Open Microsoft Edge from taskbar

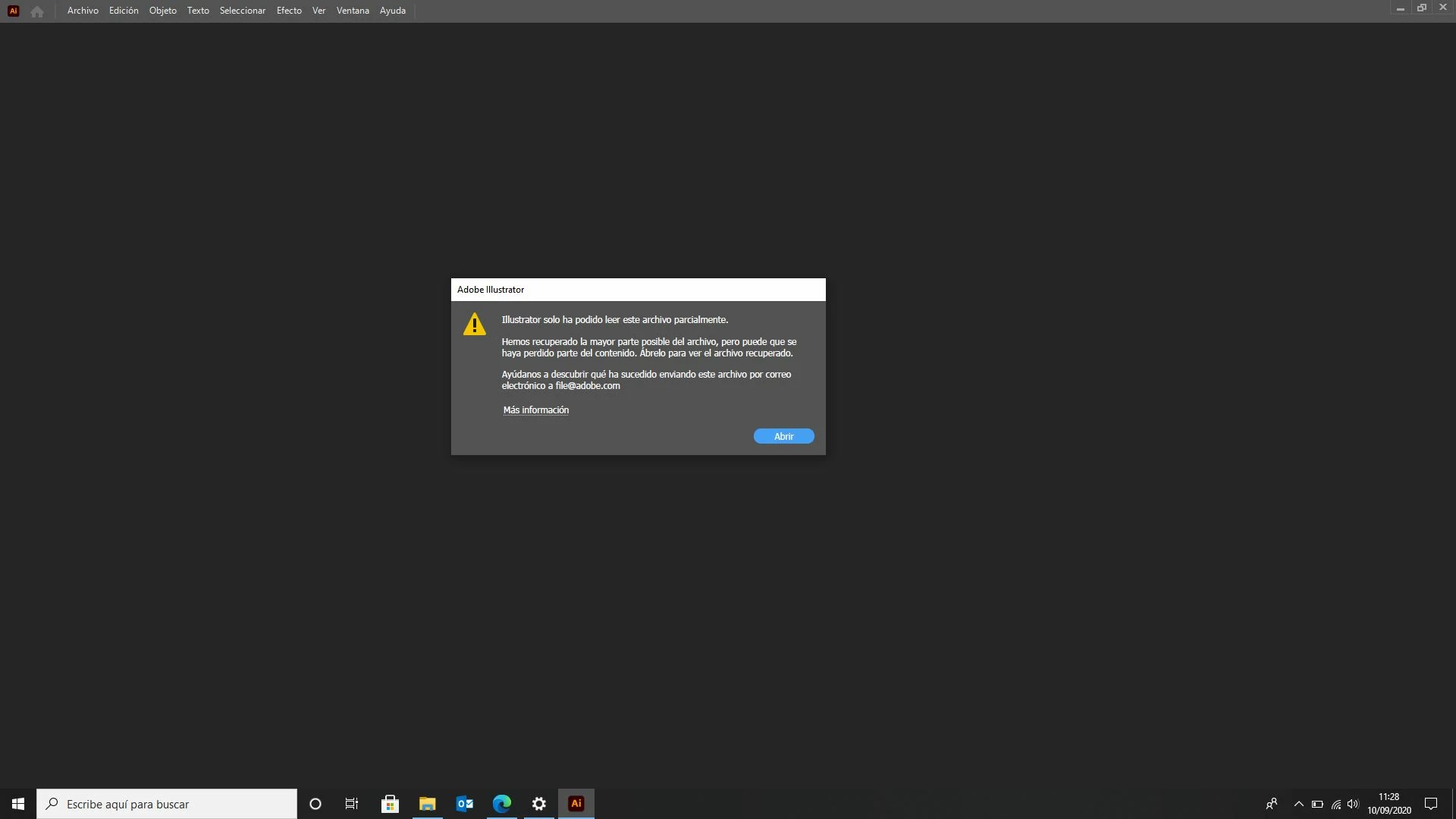[x=501, y=804]
